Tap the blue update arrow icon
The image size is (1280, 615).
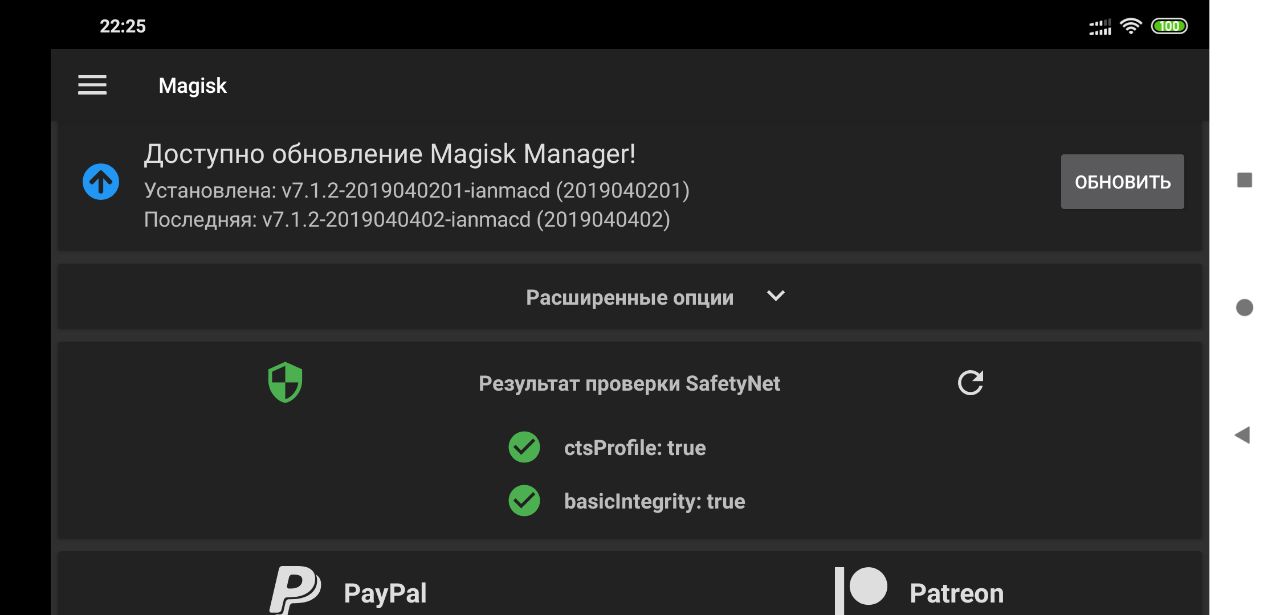click(101, 182)
